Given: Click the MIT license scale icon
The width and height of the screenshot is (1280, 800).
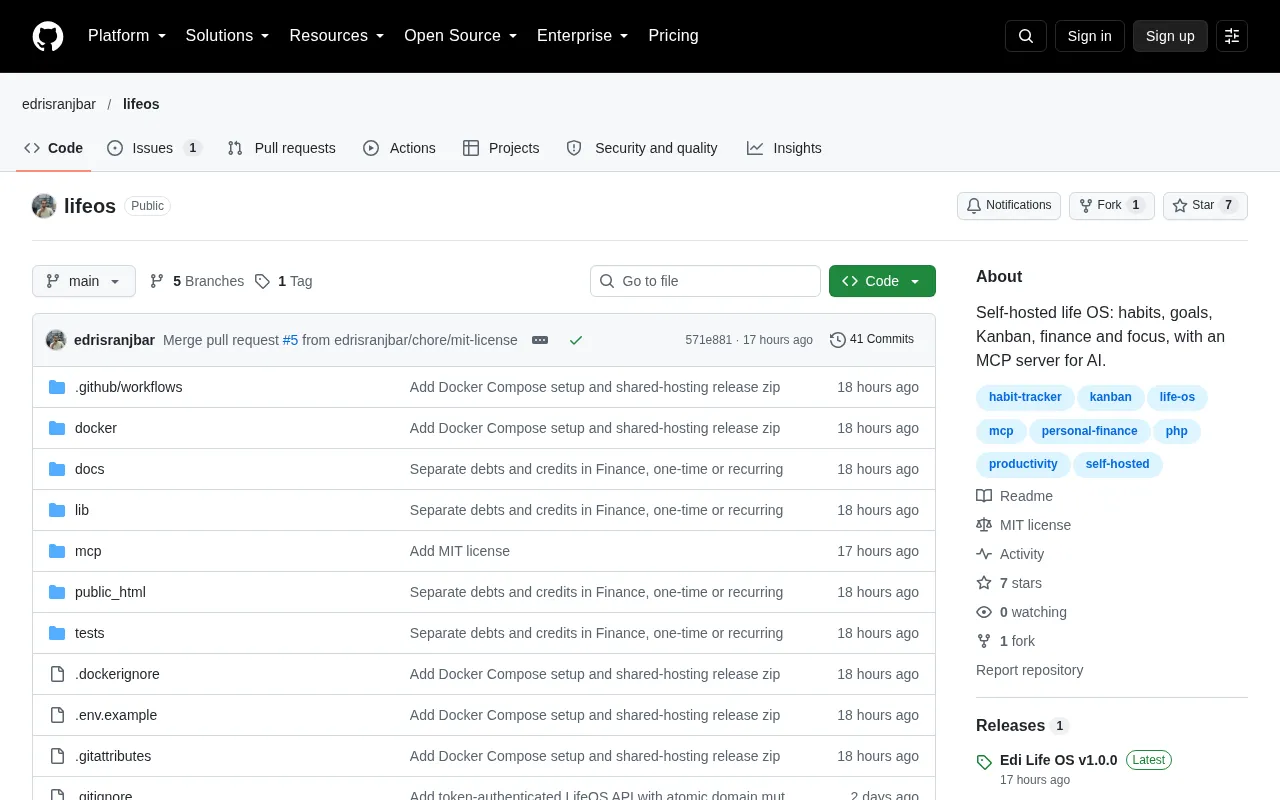Looking at the screenshot, I should [984, 525].
